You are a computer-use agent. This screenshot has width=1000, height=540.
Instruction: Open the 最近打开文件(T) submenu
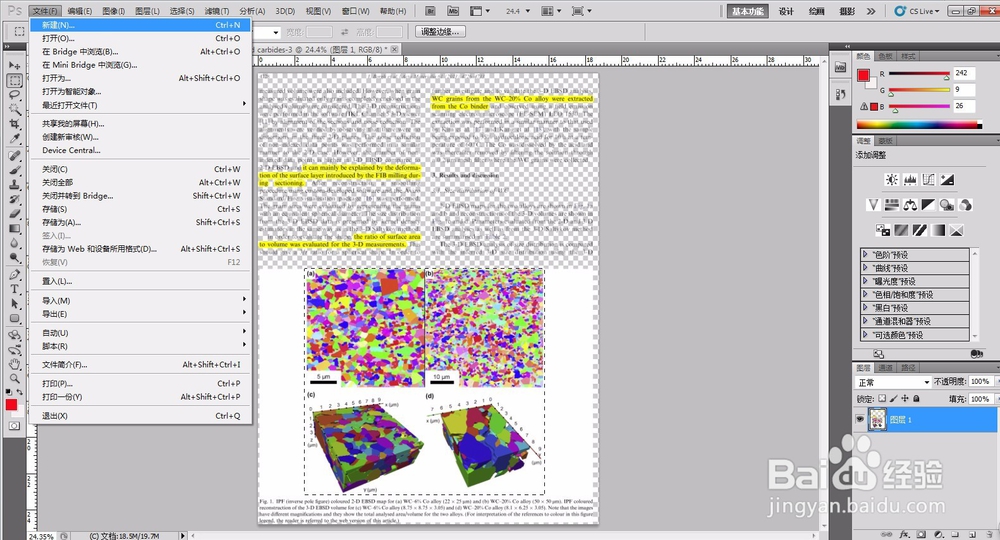[141, 105]
